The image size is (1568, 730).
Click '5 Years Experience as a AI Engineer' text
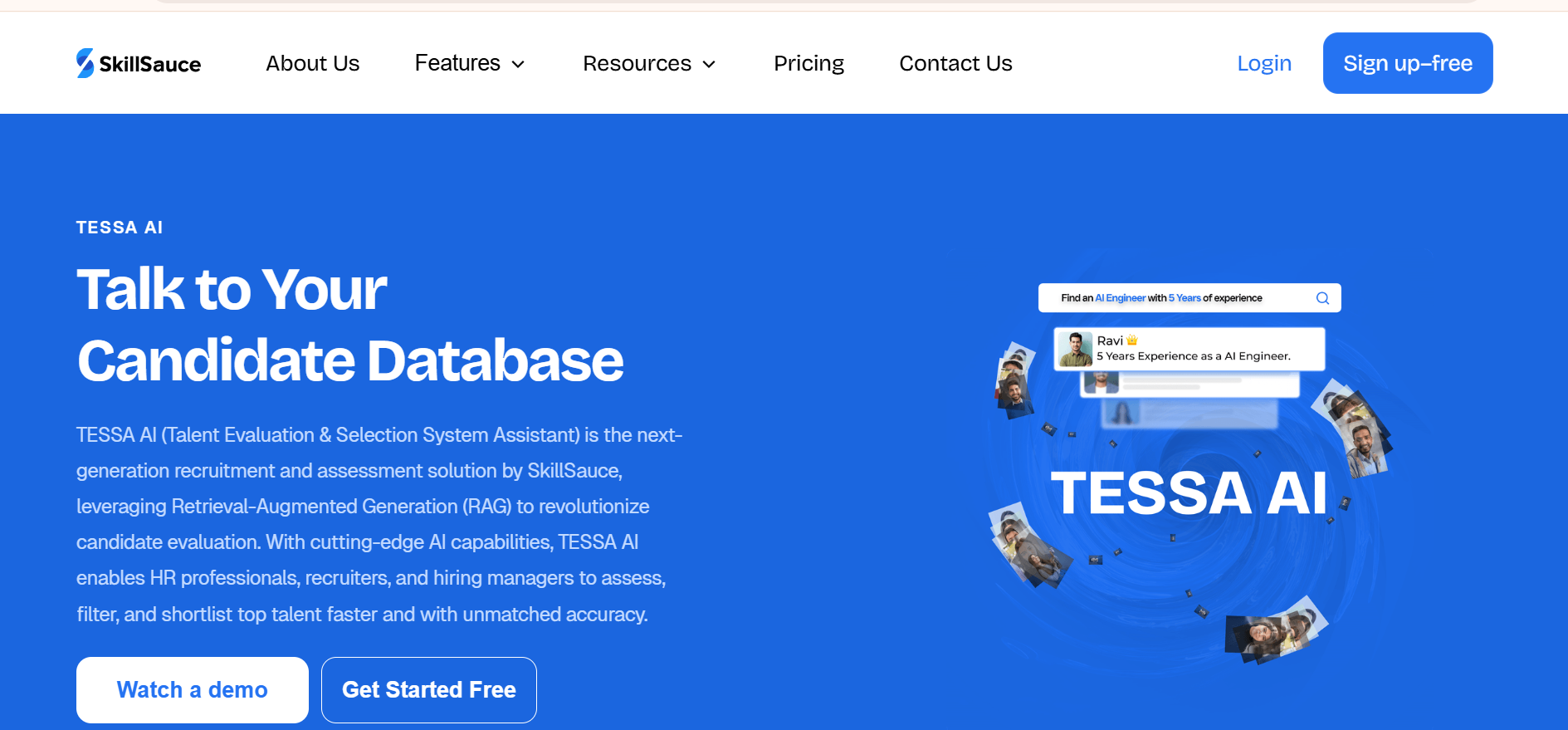point(1194,356)
